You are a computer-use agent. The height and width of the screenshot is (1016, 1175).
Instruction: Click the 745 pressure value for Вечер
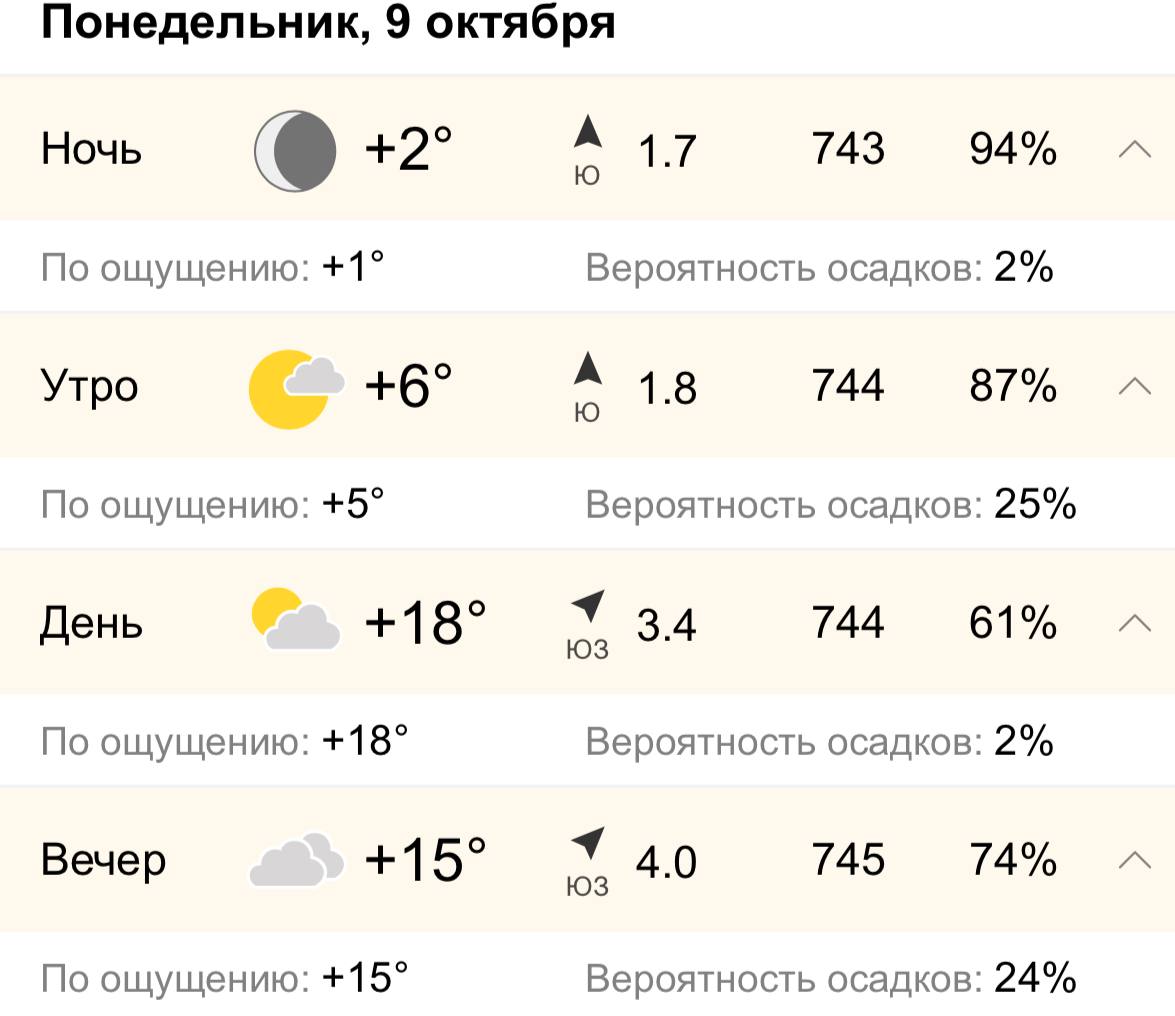click(x=848, y=860)
